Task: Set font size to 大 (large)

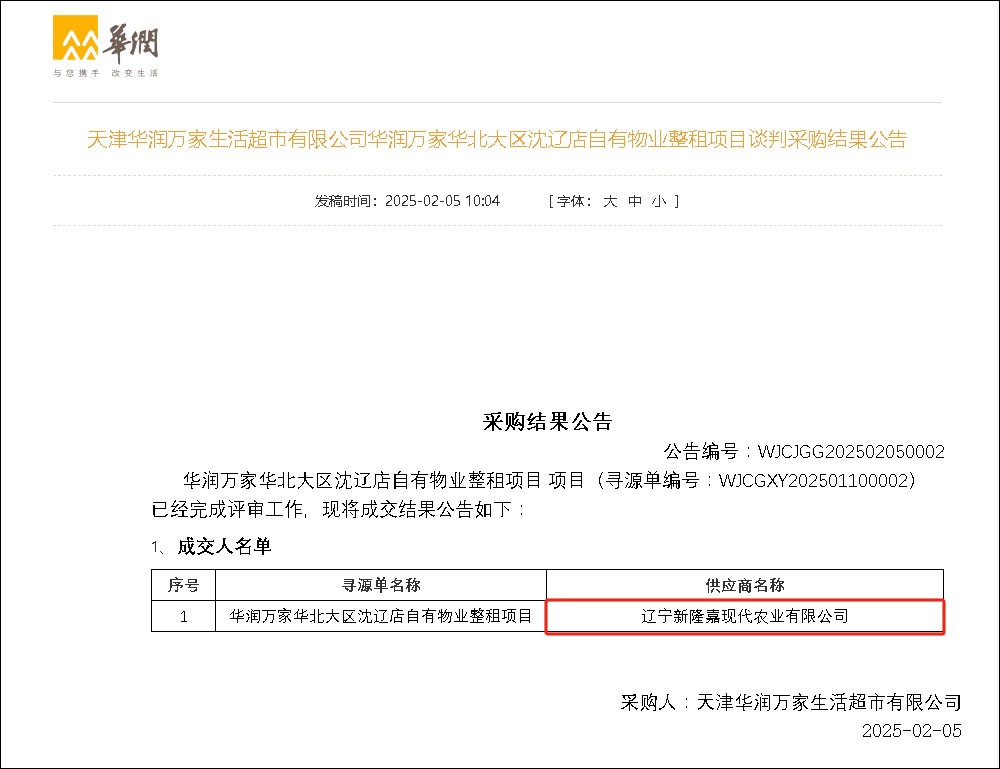Action: (609, 201)
